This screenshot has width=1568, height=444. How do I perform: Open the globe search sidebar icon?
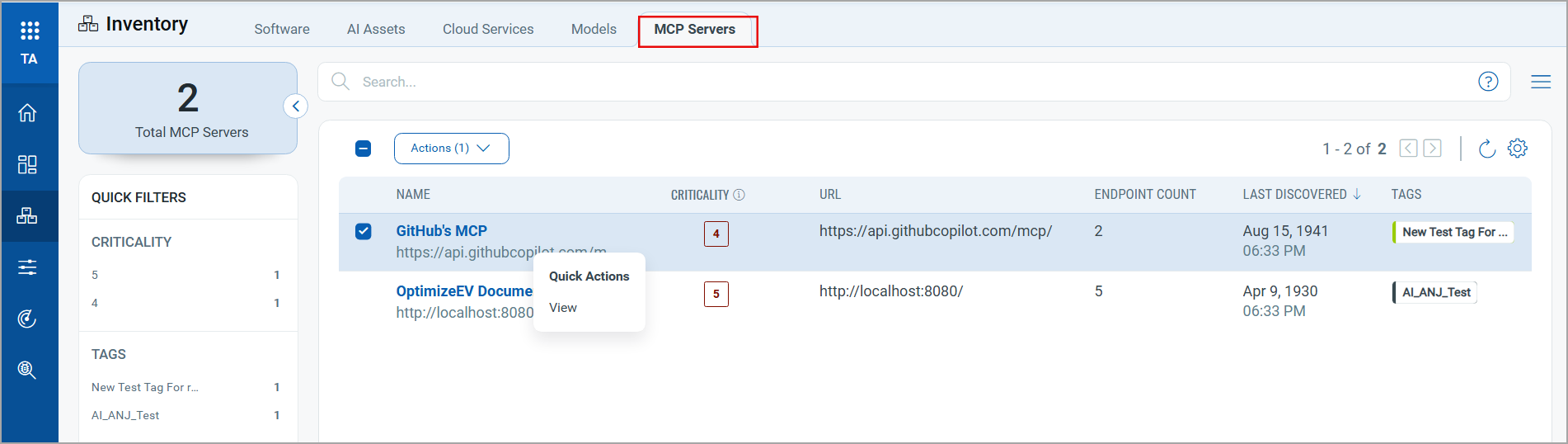27,370
